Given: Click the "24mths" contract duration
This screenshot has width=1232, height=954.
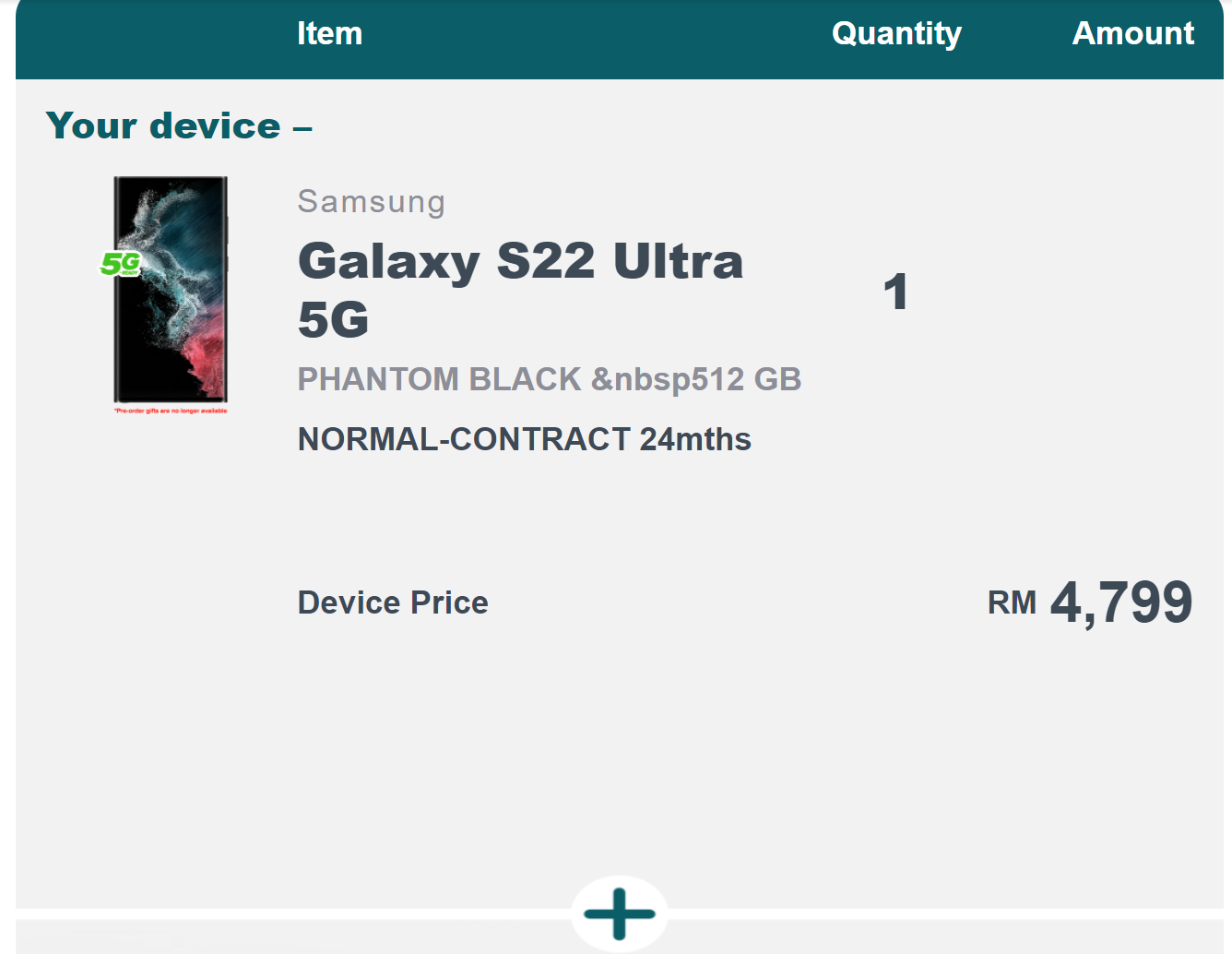Looking at the screenshot, I should (695, 439).
